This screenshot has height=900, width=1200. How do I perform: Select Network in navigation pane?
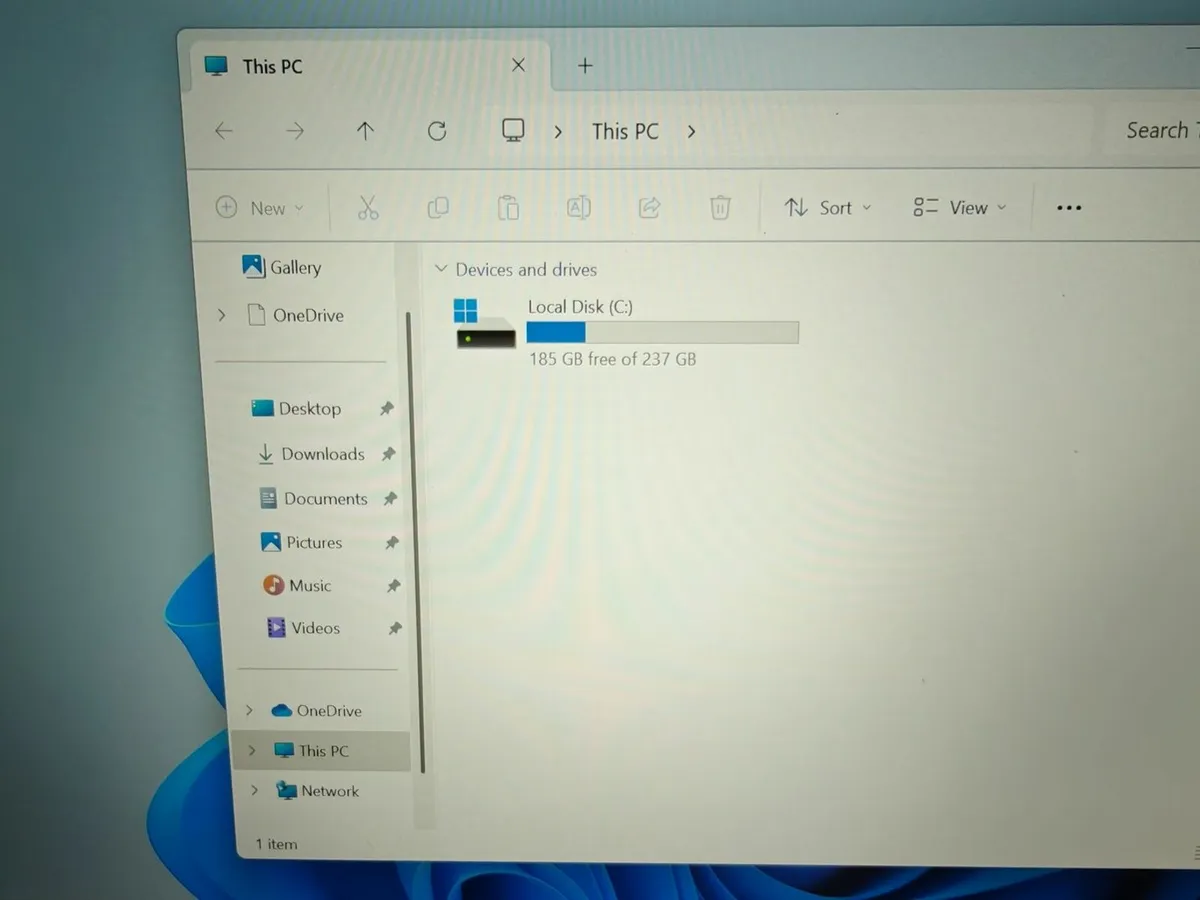pyautogui.click(x=317, y=790)
